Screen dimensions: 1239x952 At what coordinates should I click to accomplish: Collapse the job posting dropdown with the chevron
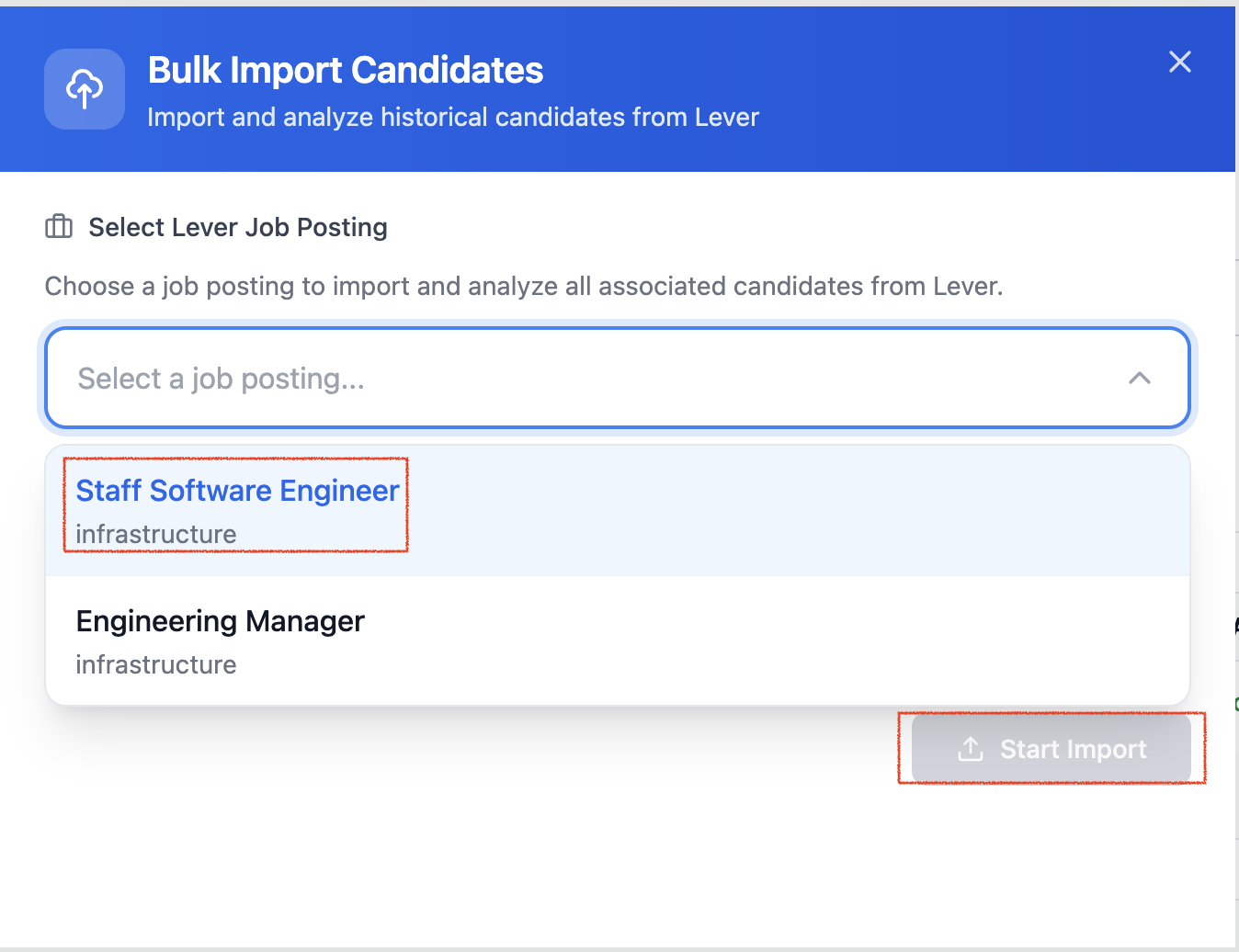click(x=1140, y=378)
